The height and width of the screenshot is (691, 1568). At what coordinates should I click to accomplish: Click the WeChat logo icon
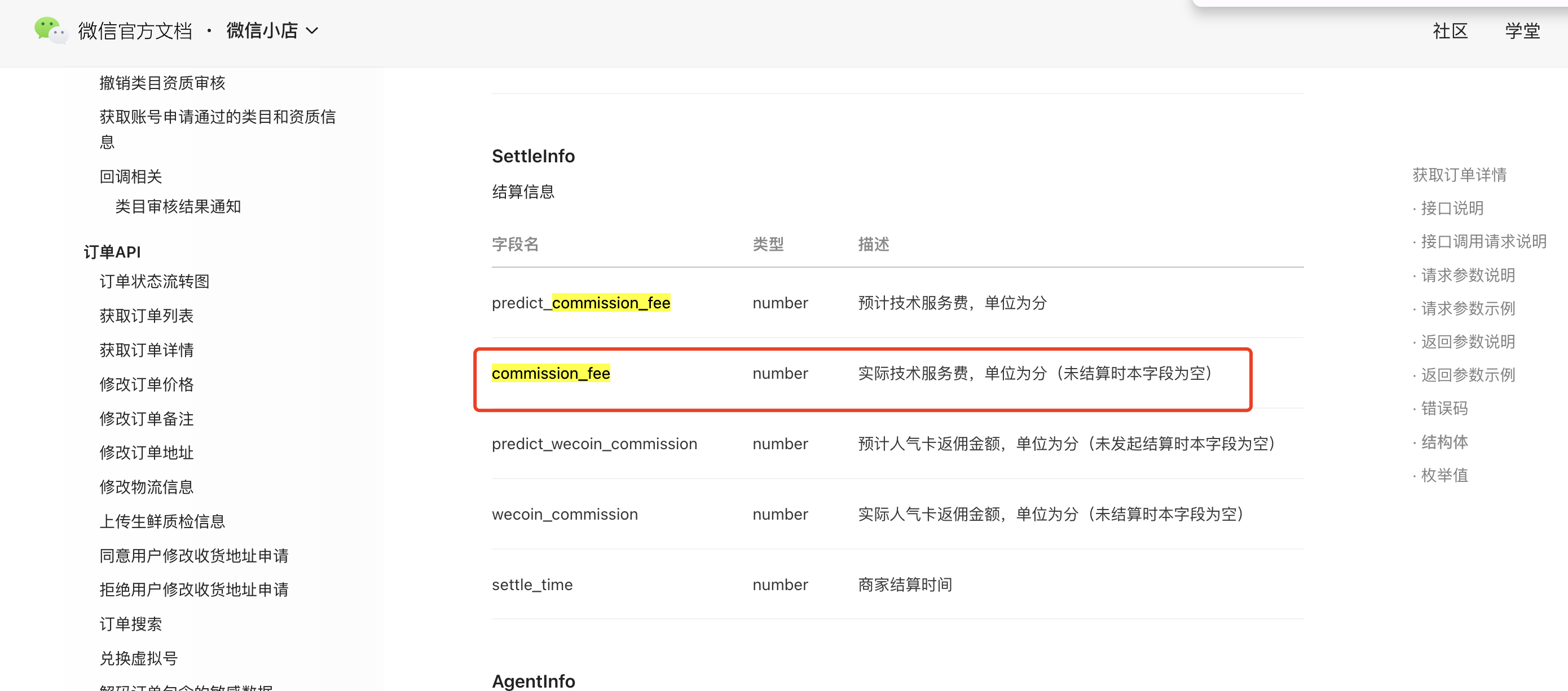tap(51, 30)
